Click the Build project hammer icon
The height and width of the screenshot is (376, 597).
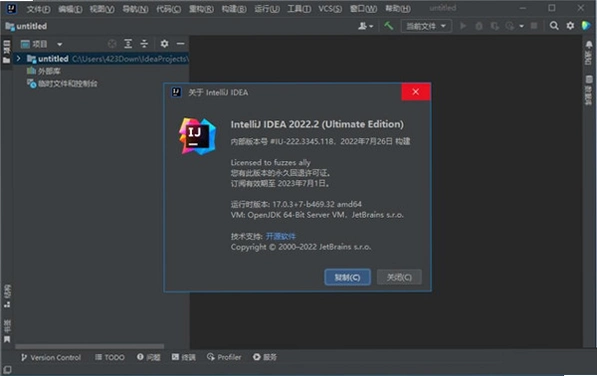click(388, 26)
